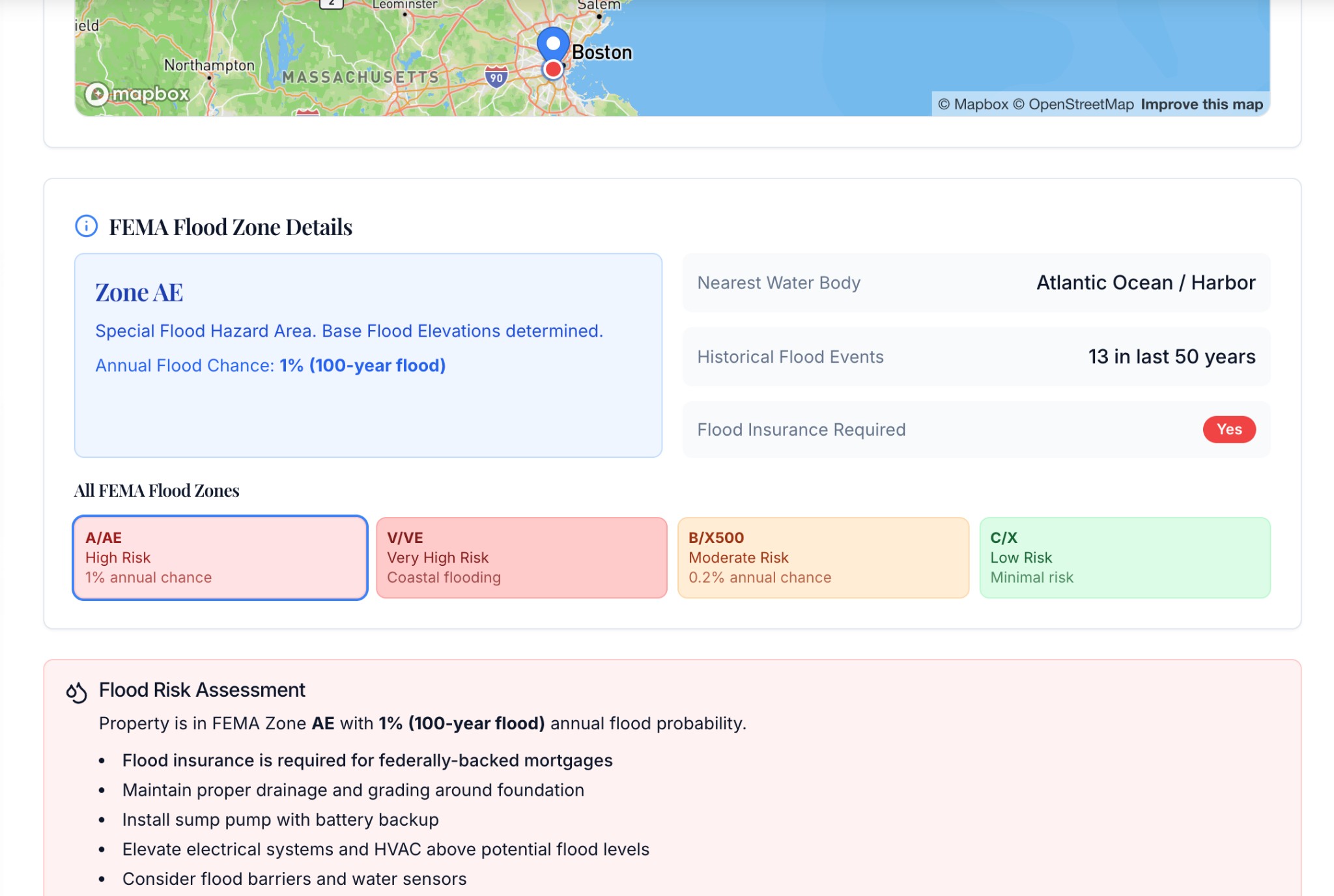Click the MASSACHUSETTS label on the map
Image resolution: width=1334 pixels, height=896 pixels.
click(x=360, y=77)
